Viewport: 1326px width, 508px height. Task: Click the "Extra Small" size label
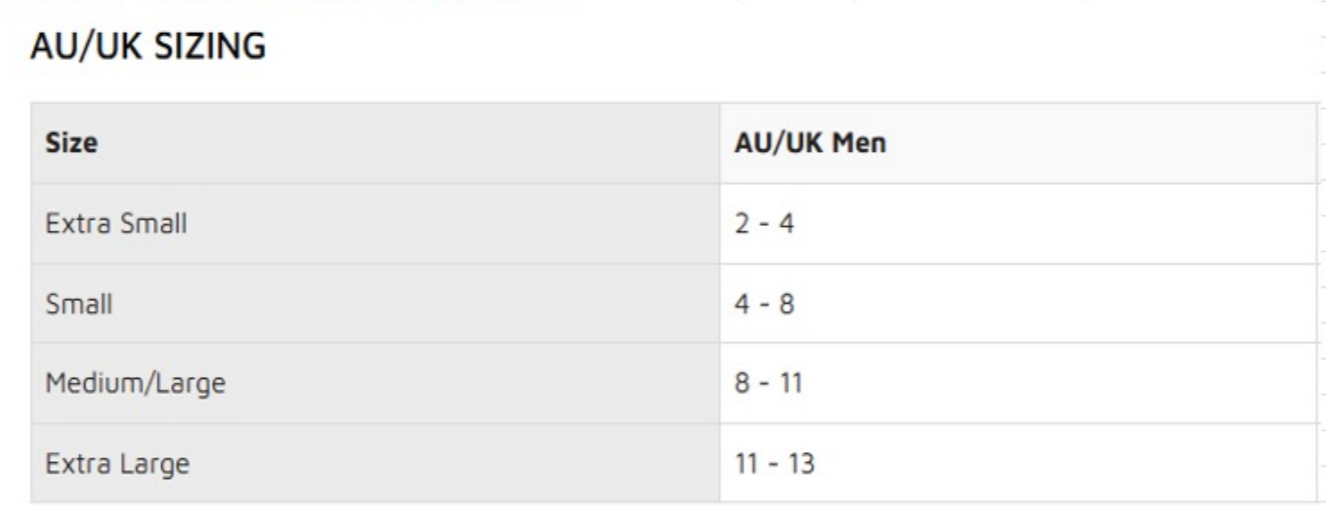click(x=116, y=223)
